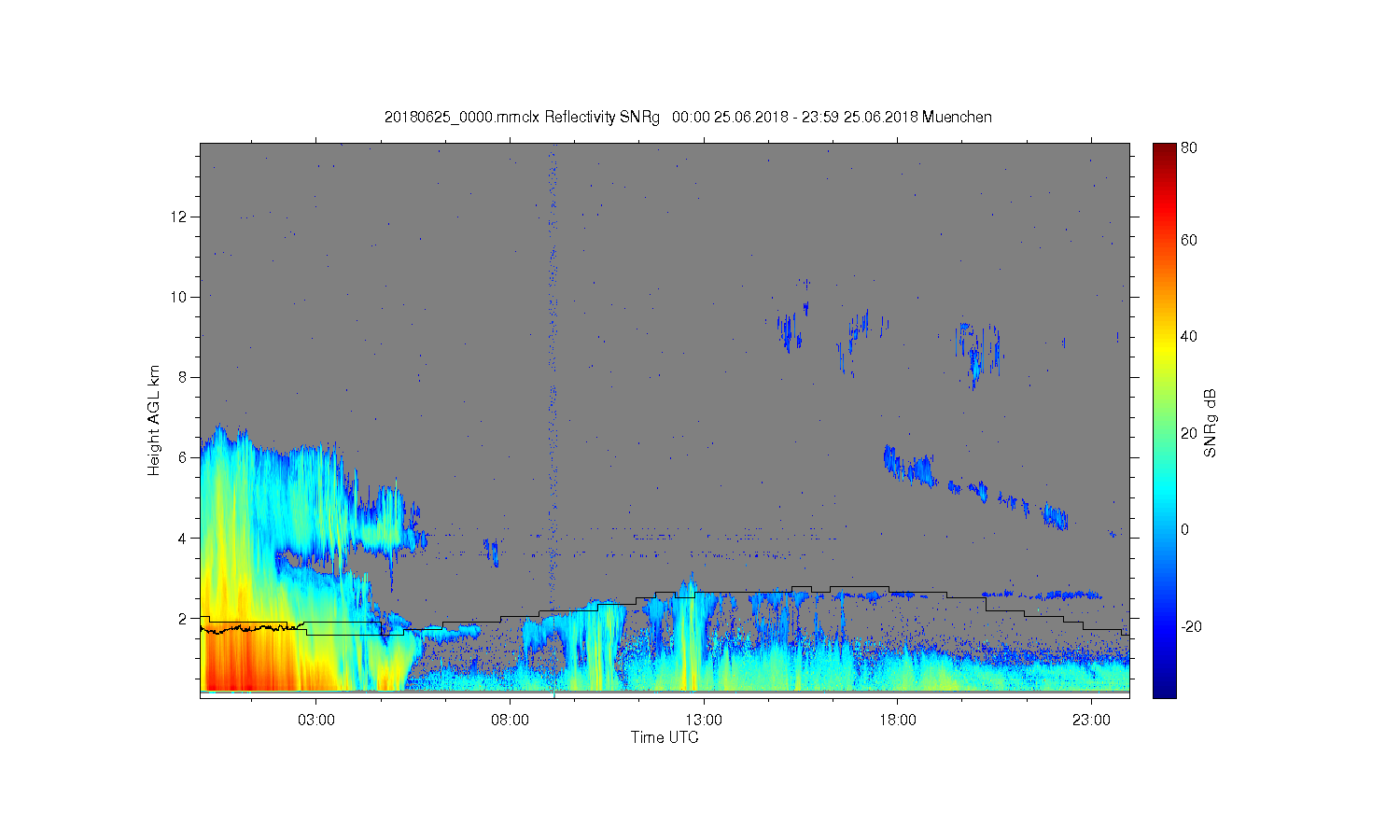This screenshot has height=840, width=1400.
Task: Click the 03:00 time tick label
Action: [x=316, y=721]
